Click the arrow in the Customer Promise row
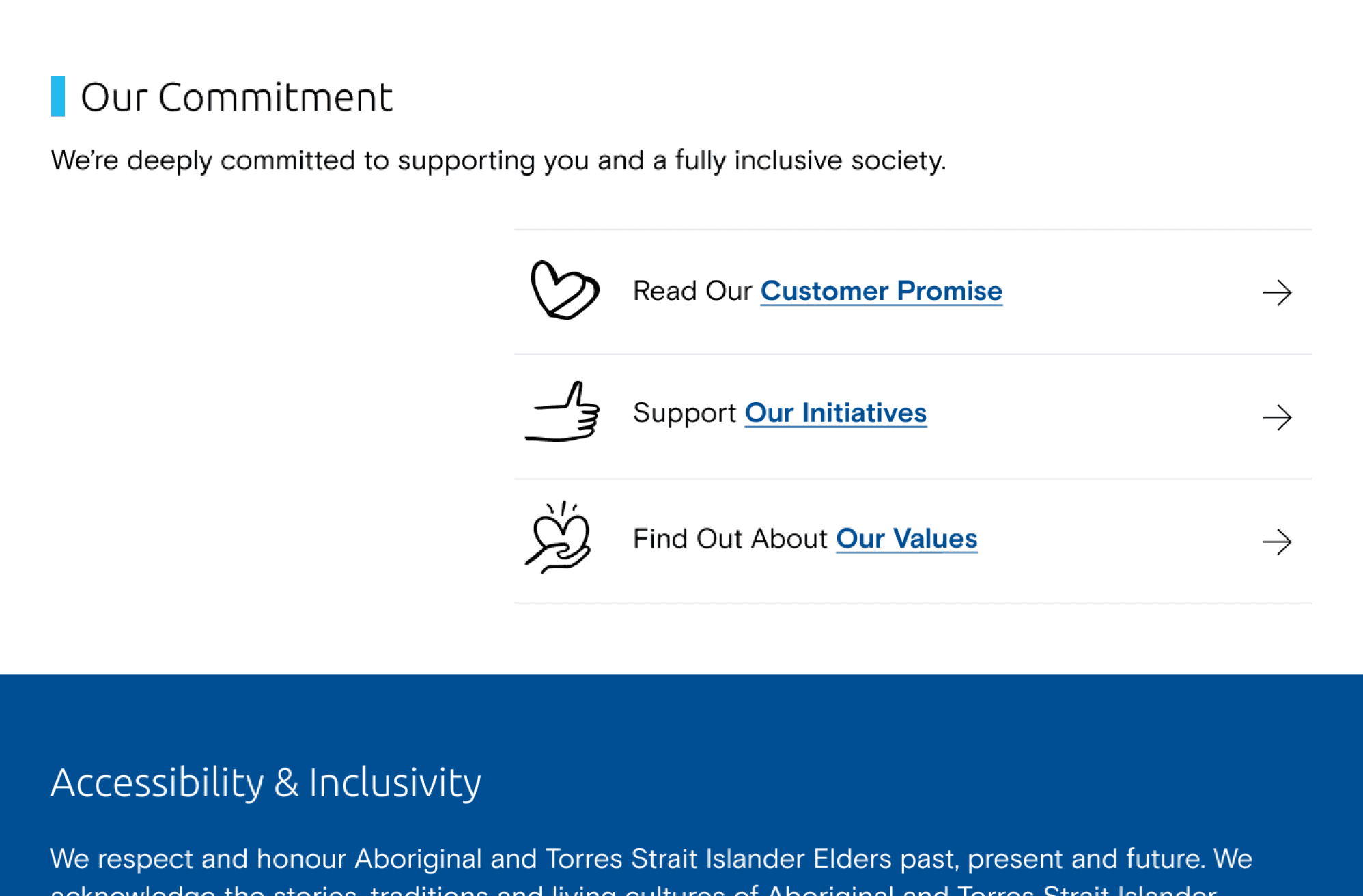 click(1276, 293)
